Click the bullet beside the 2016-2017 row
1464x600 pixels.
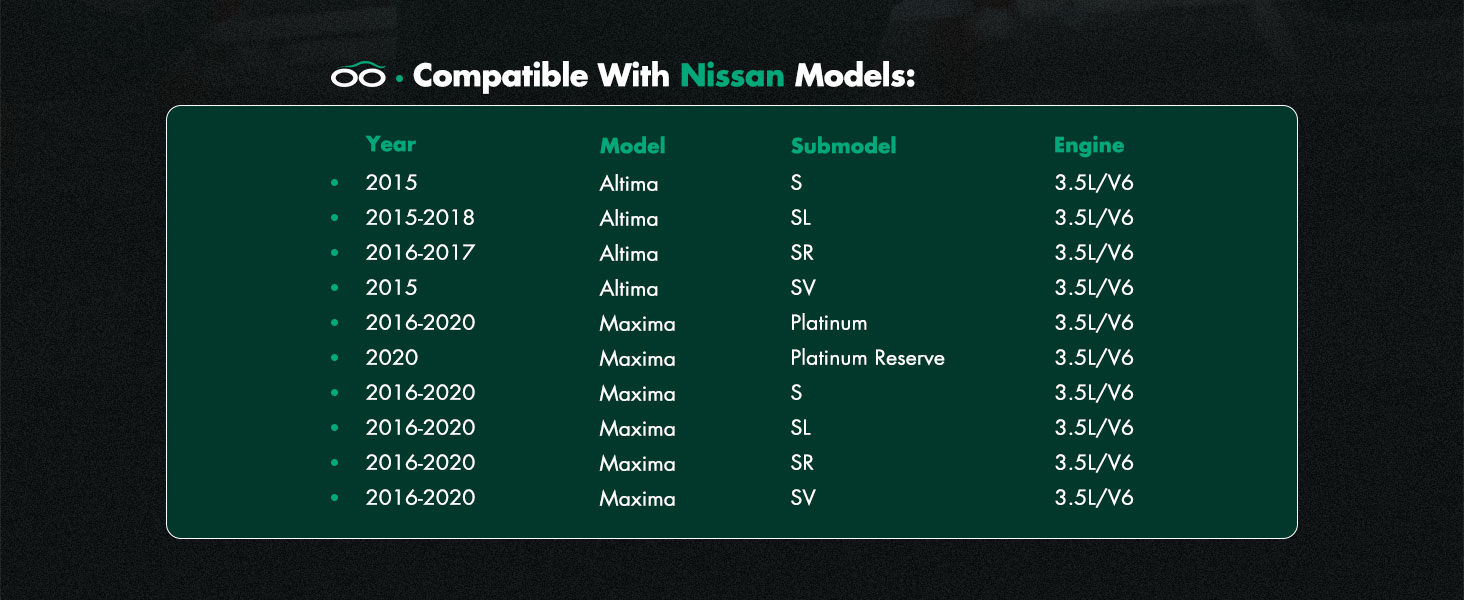click(x=334, y=253)
